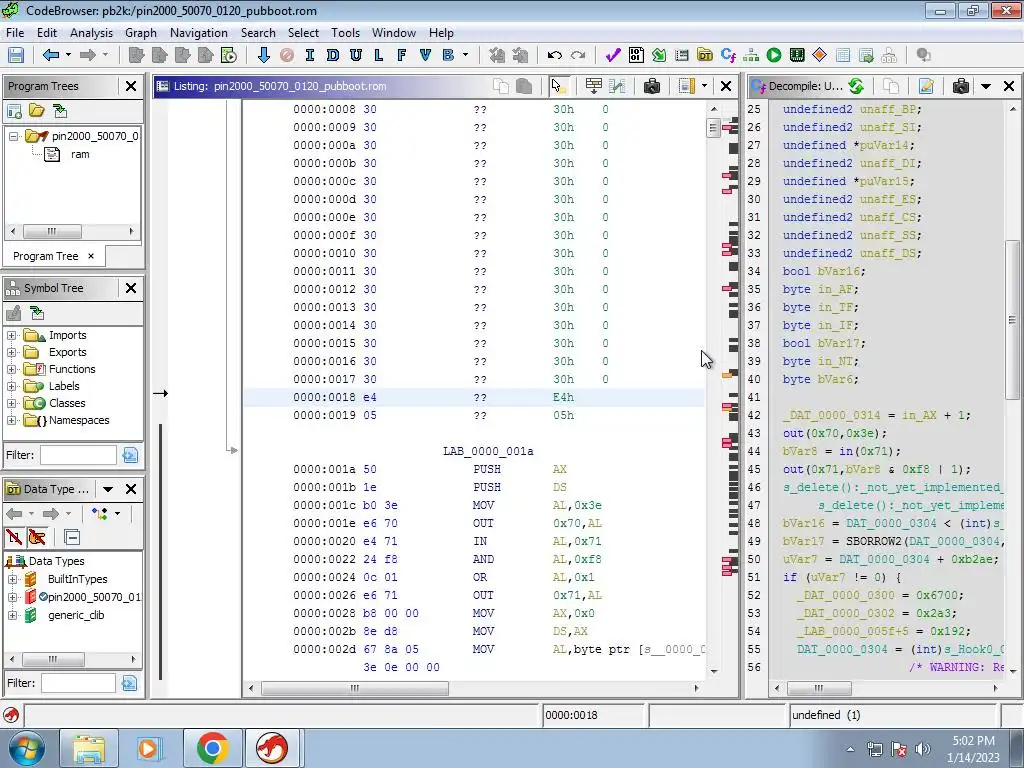Expand the Functions folder node
This screenshot has height=768, width=1024.
(11, 369)
